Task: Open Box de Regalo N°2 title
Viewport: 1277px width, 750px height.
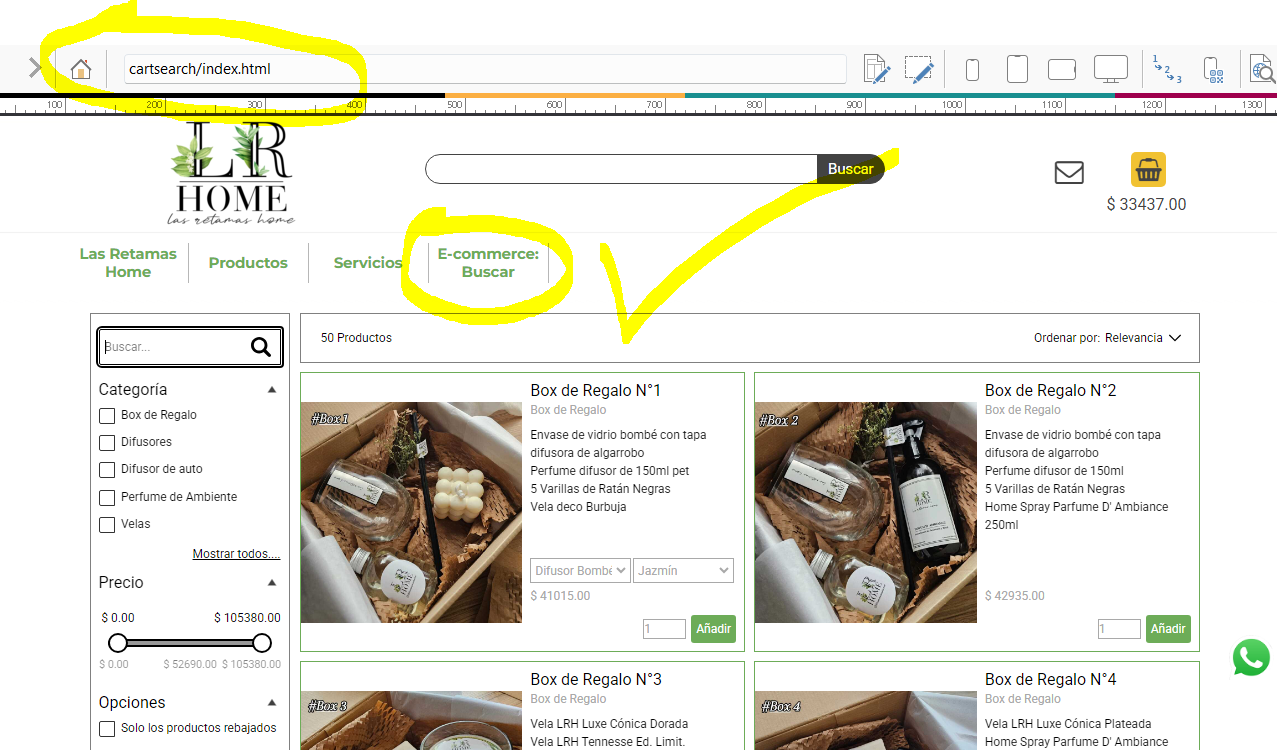Action: point(1051,390)
